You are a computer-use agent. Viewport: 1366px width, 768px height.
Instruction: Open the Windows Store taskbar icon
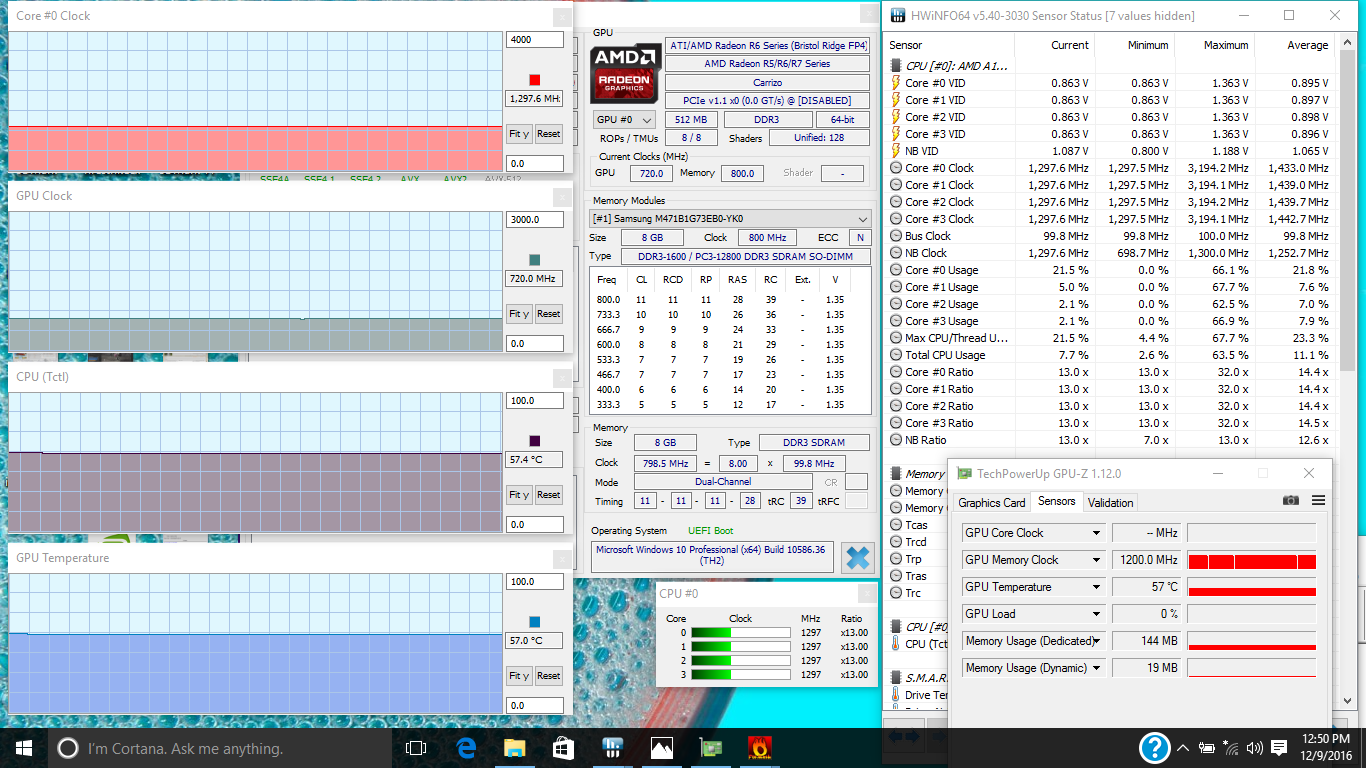coord(563,747)
